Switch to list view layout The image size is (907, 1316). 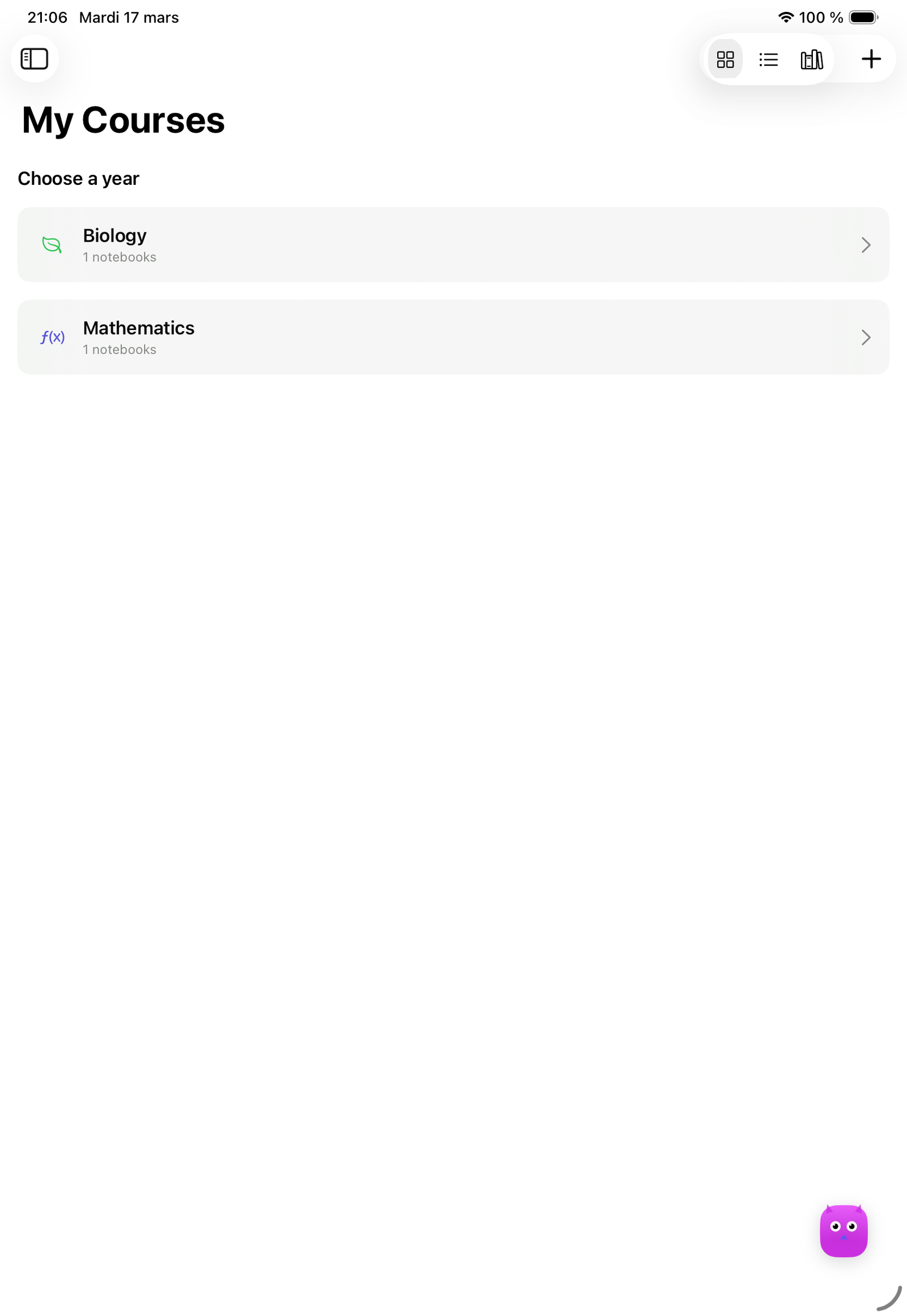click(768, 60)
